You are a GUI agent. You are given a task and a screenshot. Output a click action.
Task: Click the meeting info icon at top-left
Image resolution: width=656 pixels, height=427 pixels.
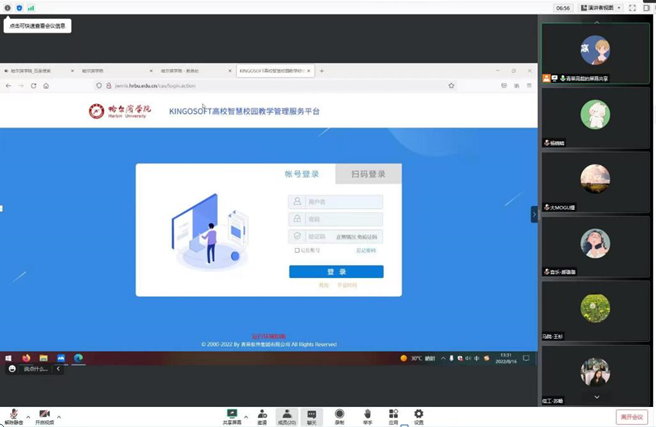click(8, 7)
